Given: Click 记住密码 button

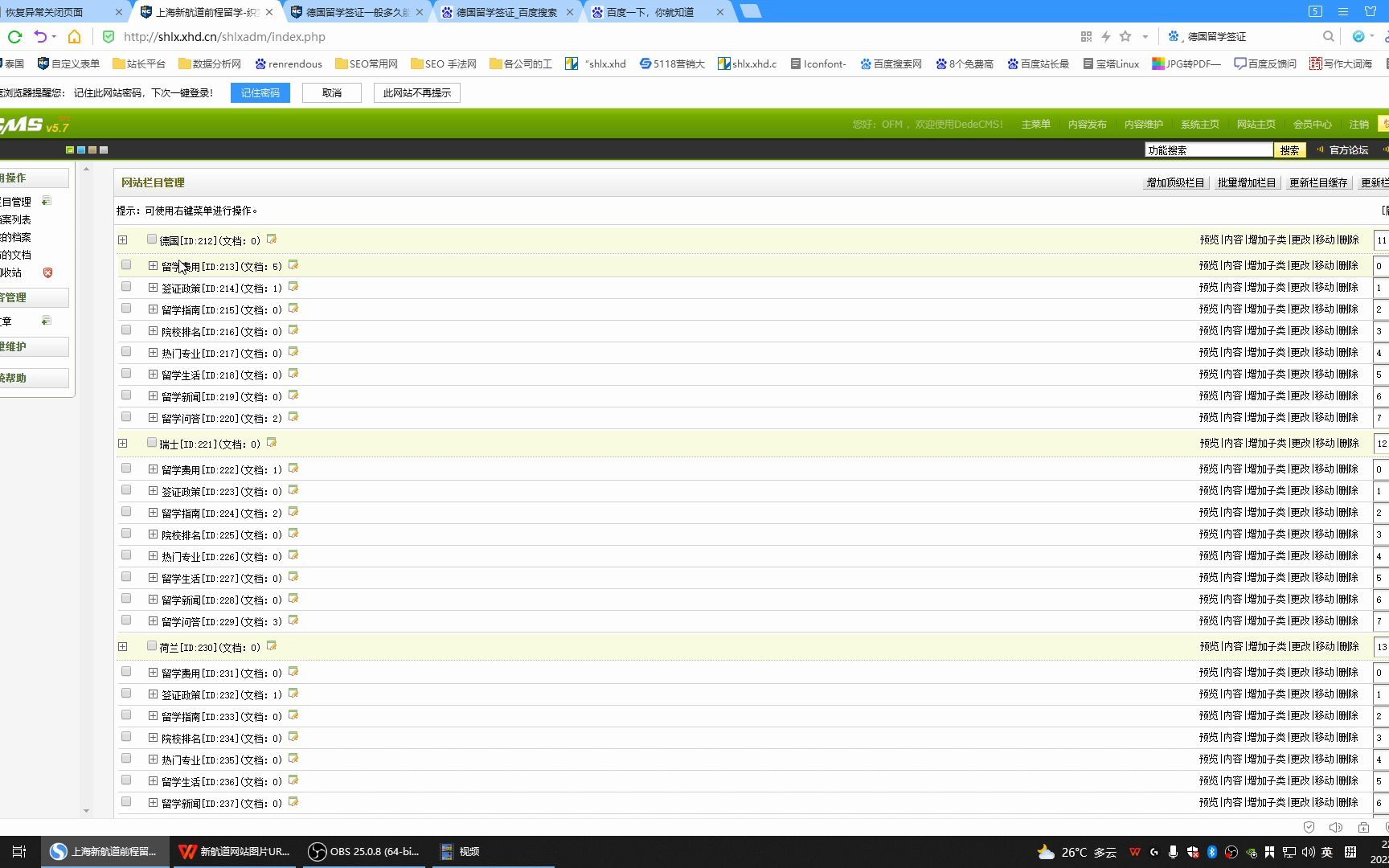Looking at the screenshot, I should click(260, 92).
